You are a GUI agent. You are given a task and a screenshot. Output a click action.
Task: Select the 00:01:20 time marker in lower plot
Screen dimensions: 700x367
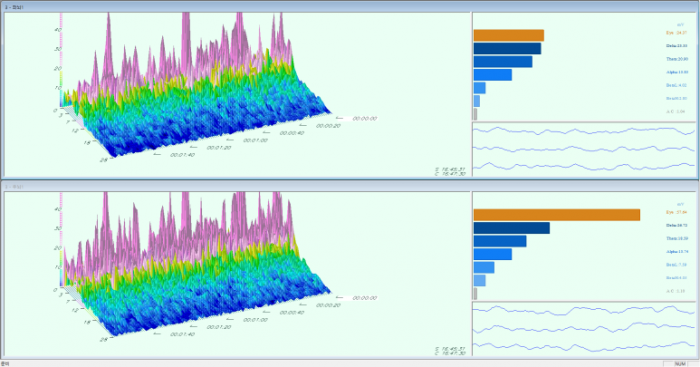pyautogui.click(x=218, y=327)
